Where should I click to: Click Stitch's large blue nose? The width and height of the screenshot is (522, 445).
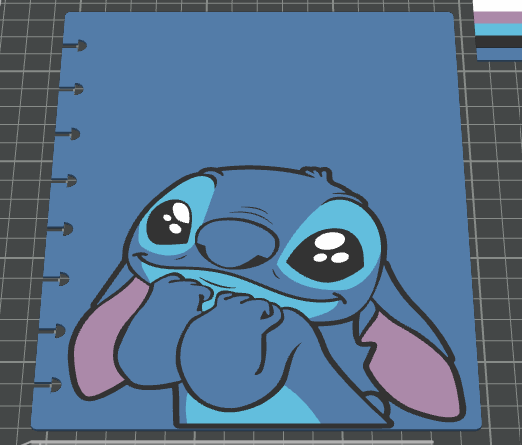(237, 243)
